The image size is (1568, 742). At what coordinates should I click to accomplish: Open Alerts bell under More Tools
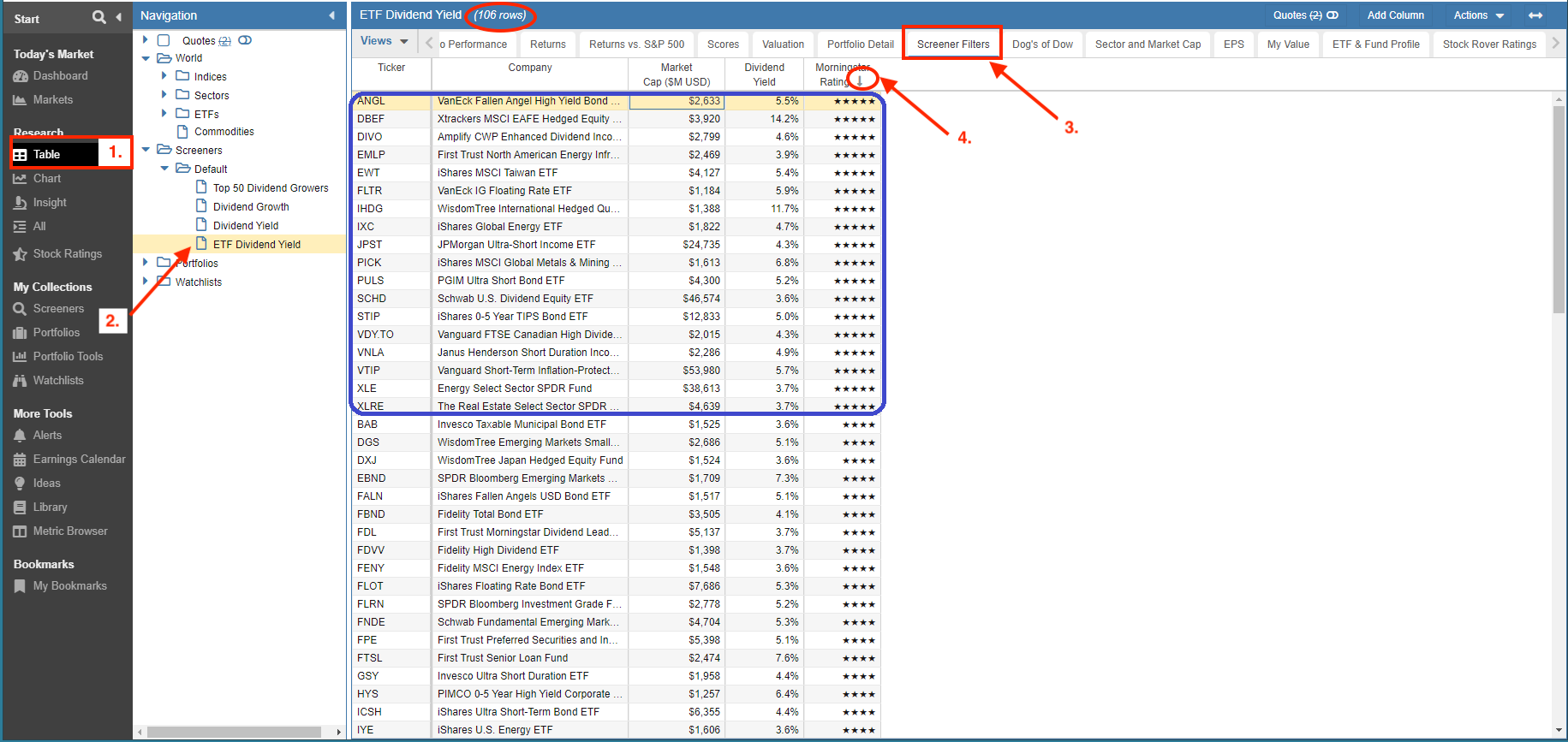[x=38, y=436]
